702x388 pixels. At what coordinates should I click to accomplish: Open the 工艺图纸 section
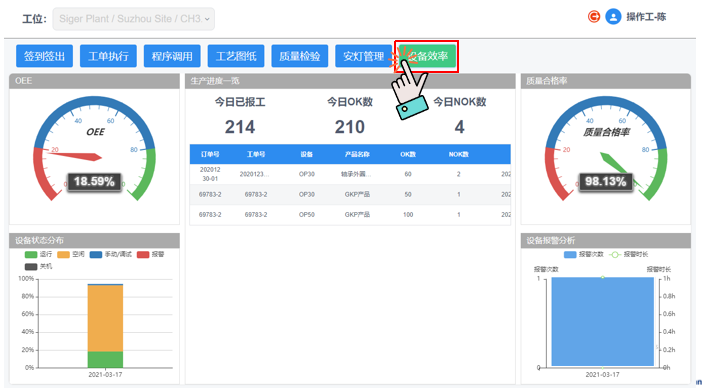click(236, 56)
